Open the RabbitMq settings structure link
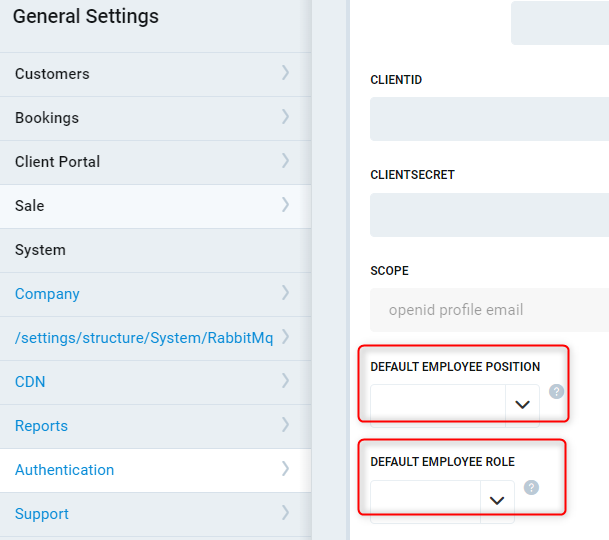The height and width of the screenshot is (540, 609). coord(144,338)
